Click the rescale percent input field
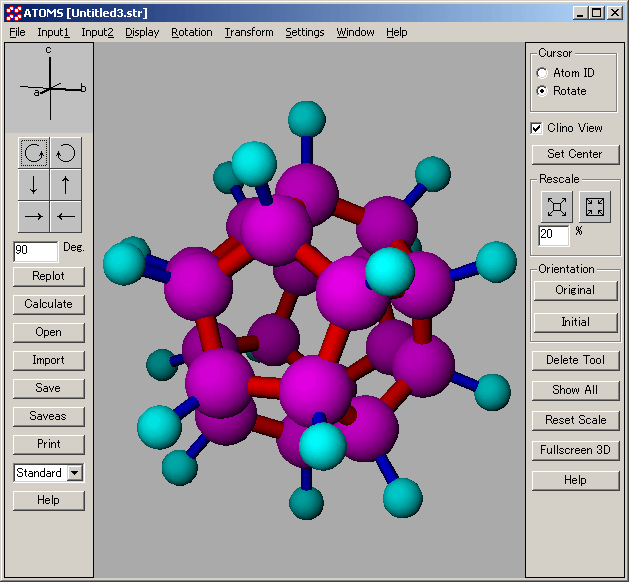Image resolution: width=629 pixels, height=582 pixels. pyautogui.click(x=553, y=236)
